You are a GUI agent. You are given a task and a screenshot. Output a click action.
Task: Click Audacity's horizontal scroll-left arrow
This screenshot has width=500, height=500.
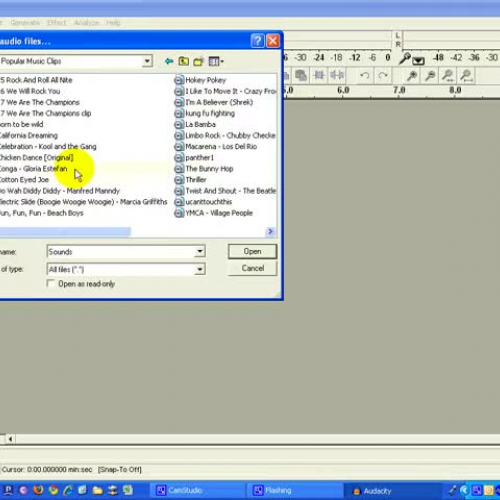(10, 439)
